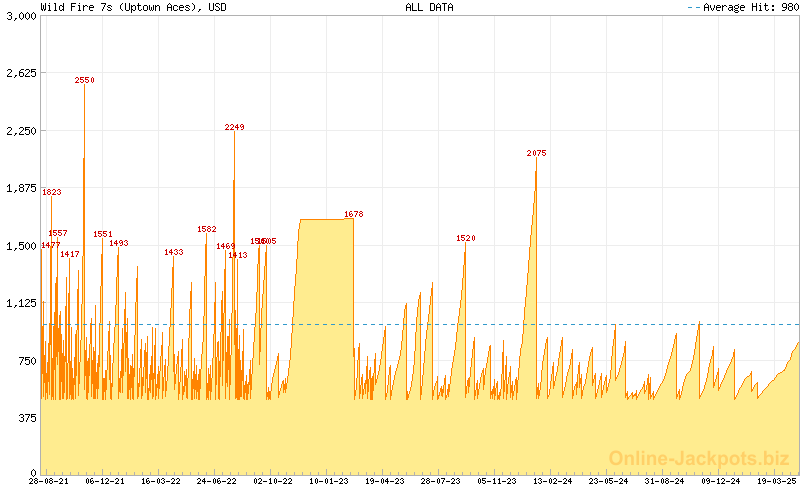Select the 1,125 y-axis tick label
The width and height of the screenshot is (800, 490).
tap(20, 303)
